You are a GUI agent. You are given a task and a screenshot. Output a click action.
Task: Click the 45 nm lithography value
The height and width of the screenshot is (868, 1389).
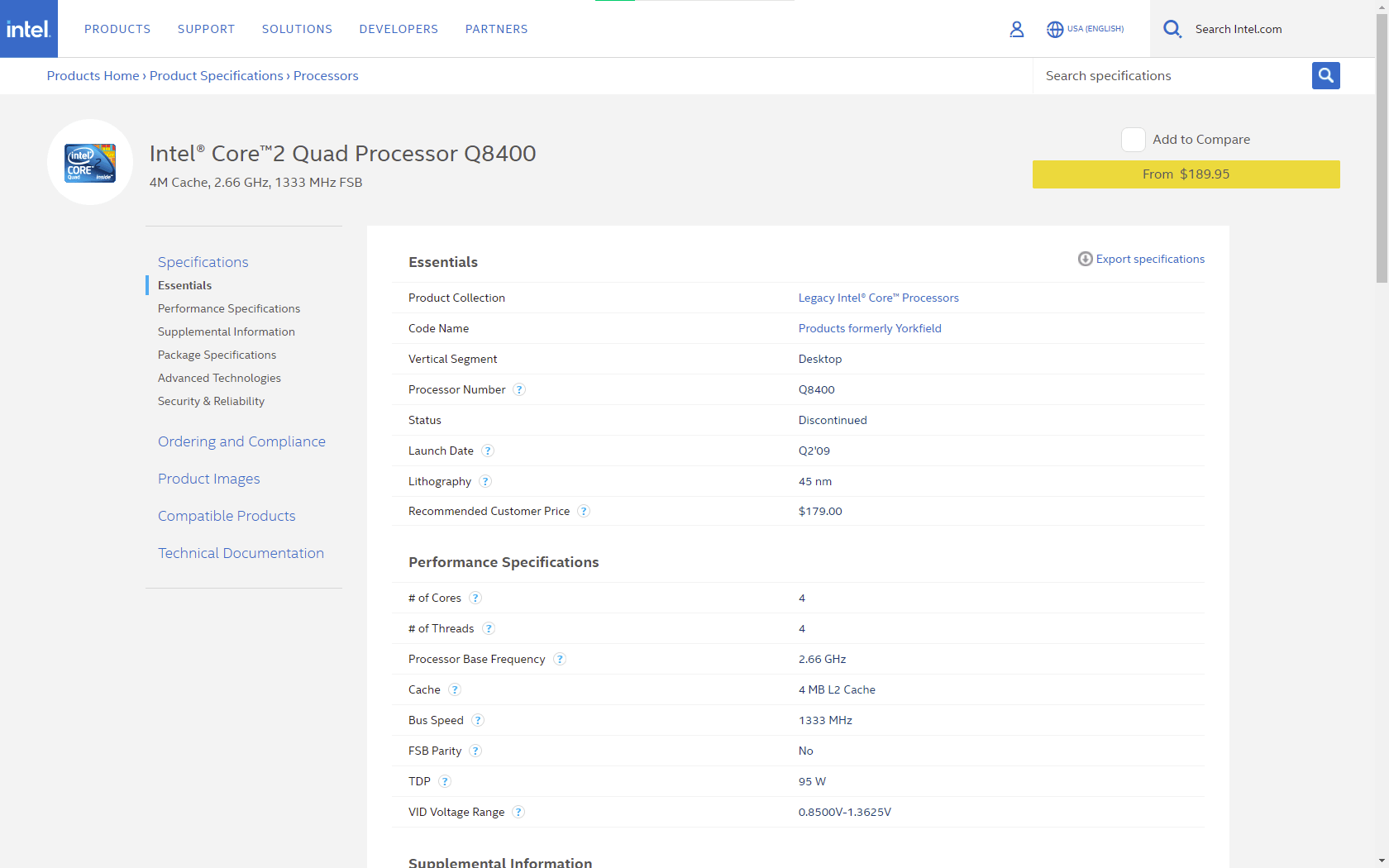tap(815, 481)
